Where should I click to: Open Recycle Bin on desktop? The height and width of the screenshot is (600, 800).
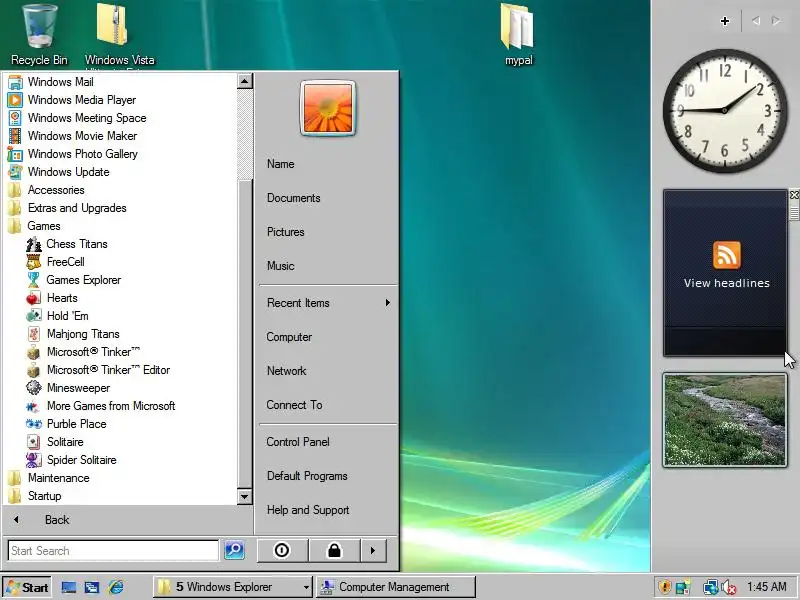point(39,35)
